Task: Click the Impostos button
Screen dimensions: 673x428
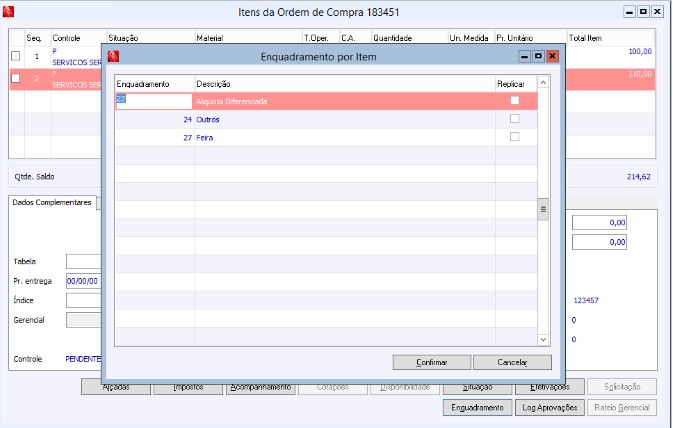Action: point(188,387)
